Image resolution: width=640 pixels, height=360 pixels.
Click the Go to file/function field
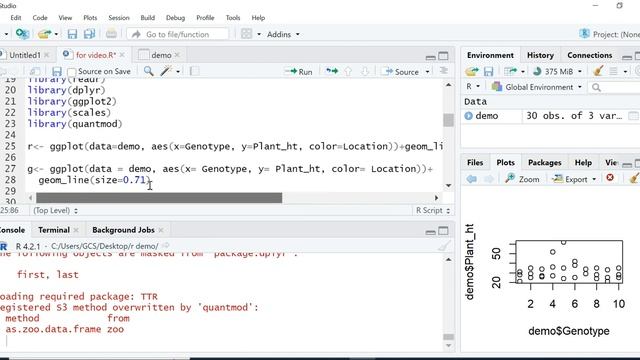178,34
